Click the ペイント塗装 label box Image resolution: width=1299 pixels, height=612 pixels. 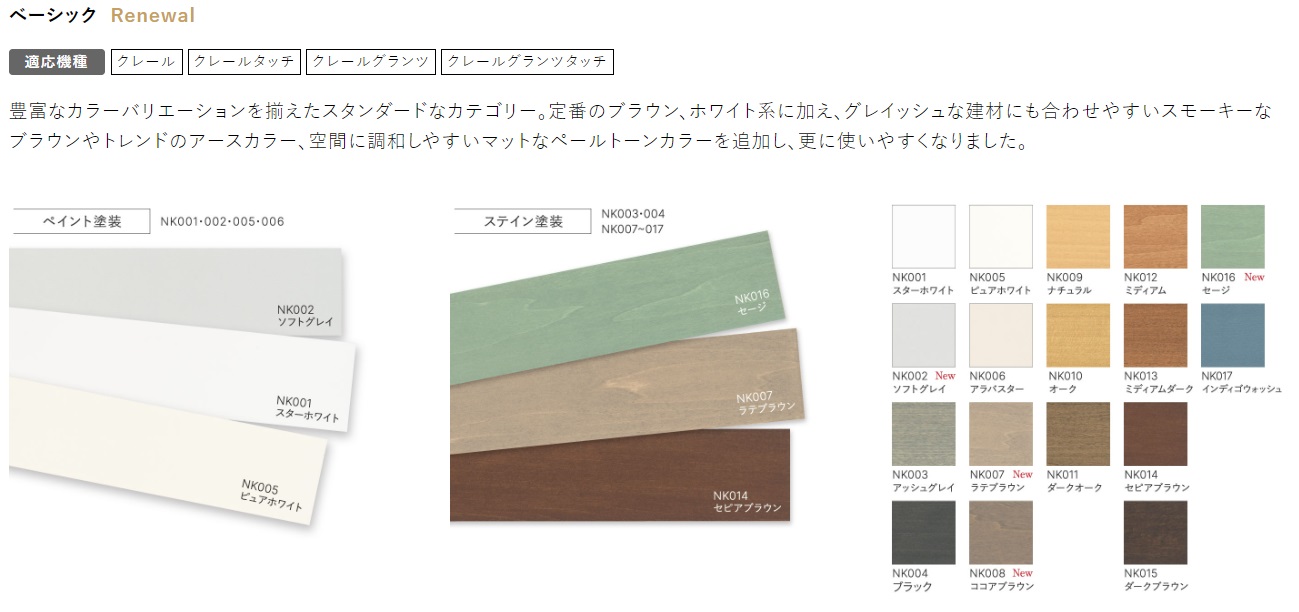(80, 221)
